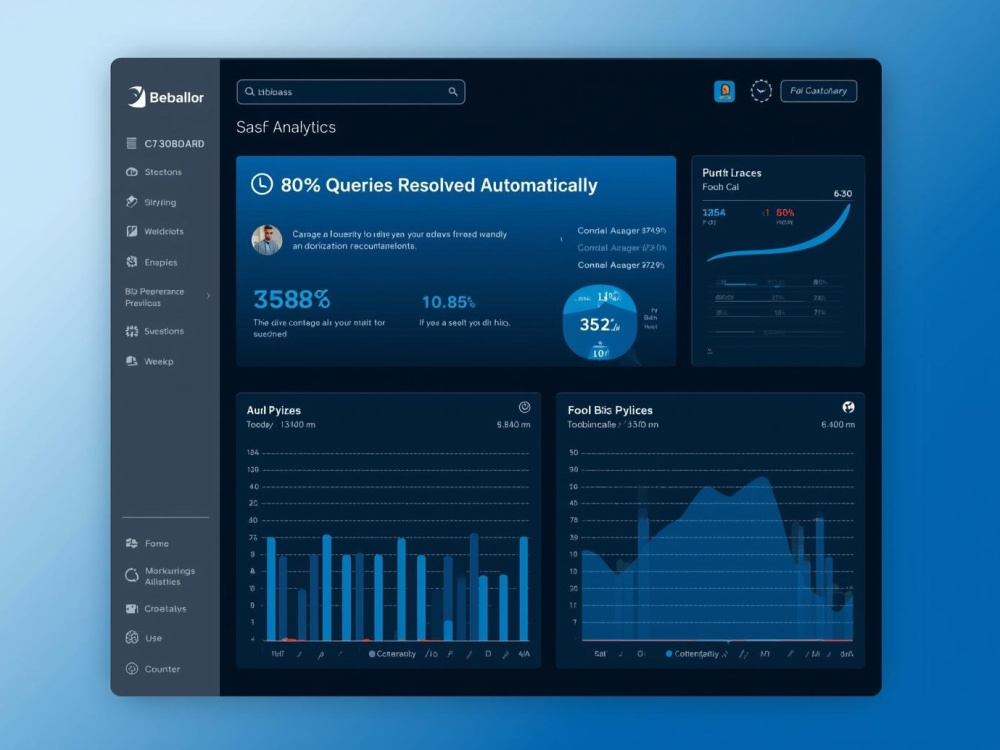This screenshot has width=1000, height=750.
Task: Click the Aul Pyizes chart title
Action: [x=274, y=410]
